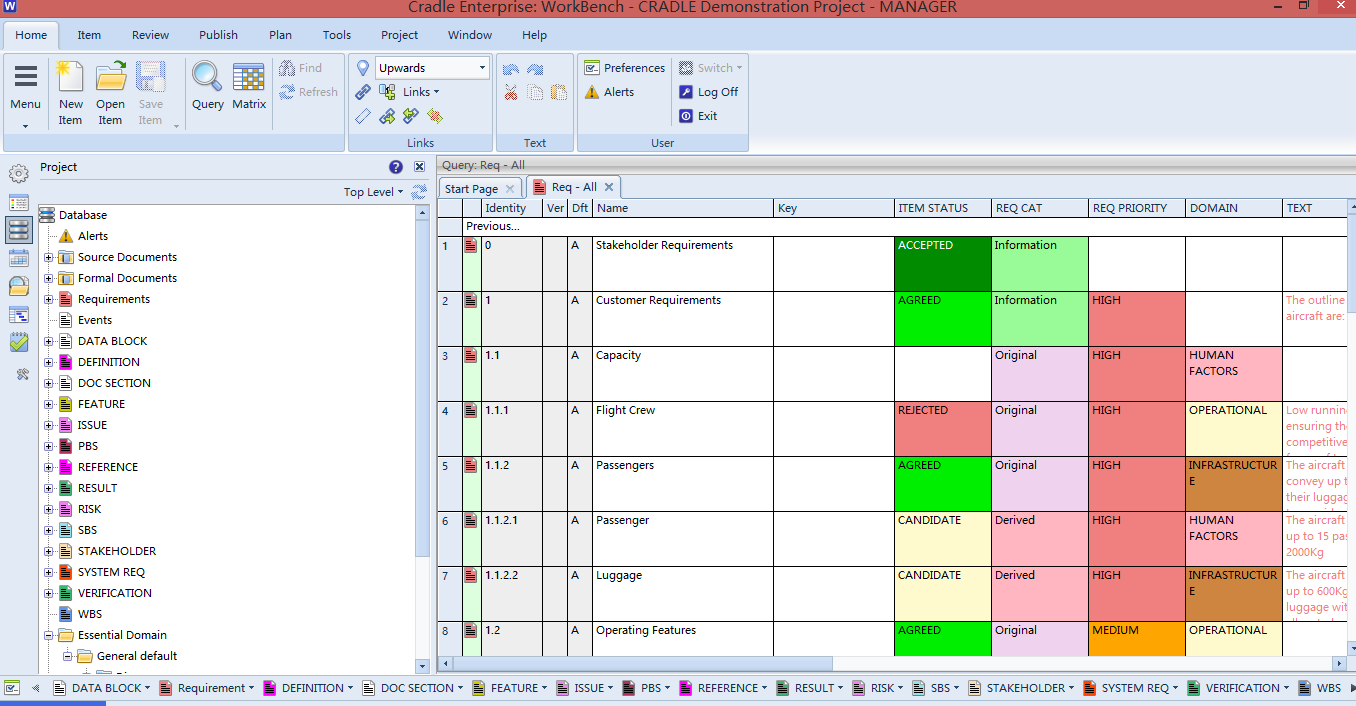Switch to the Start Page tab

coord(471,188)
